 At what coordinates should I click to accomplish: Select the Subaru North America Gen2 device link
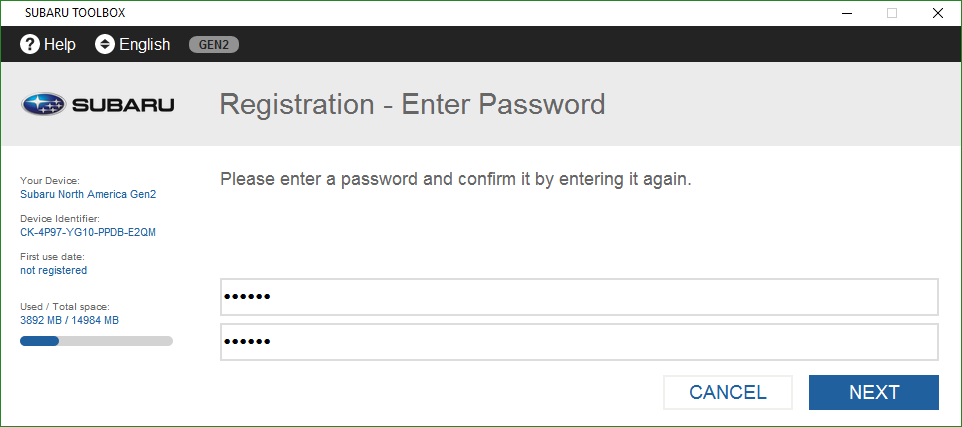point(88,194)
